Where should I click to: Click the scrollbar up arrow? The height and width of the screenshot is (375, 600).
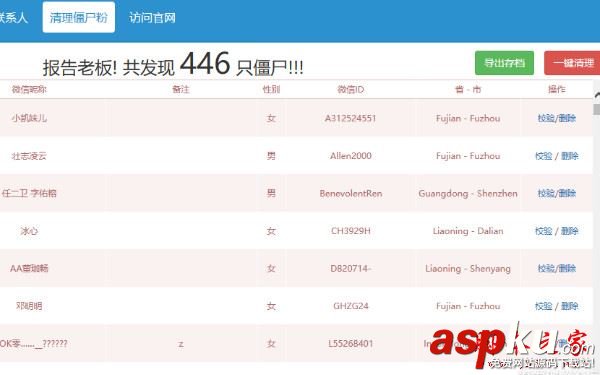pos(597,95)
